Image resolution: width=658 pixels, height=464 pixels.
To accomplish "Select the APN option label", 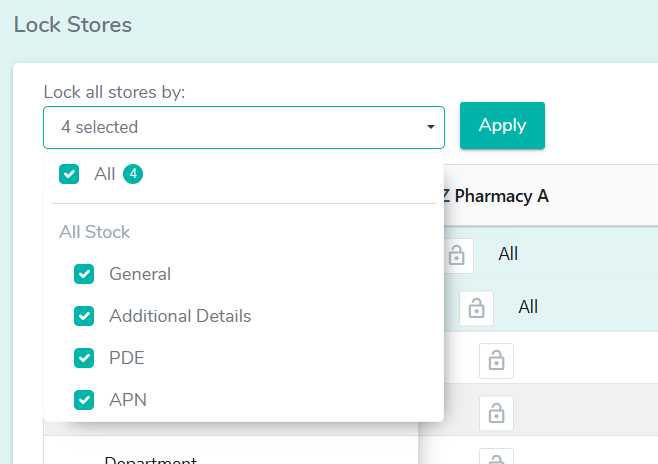I will click(x=128, y=400).
